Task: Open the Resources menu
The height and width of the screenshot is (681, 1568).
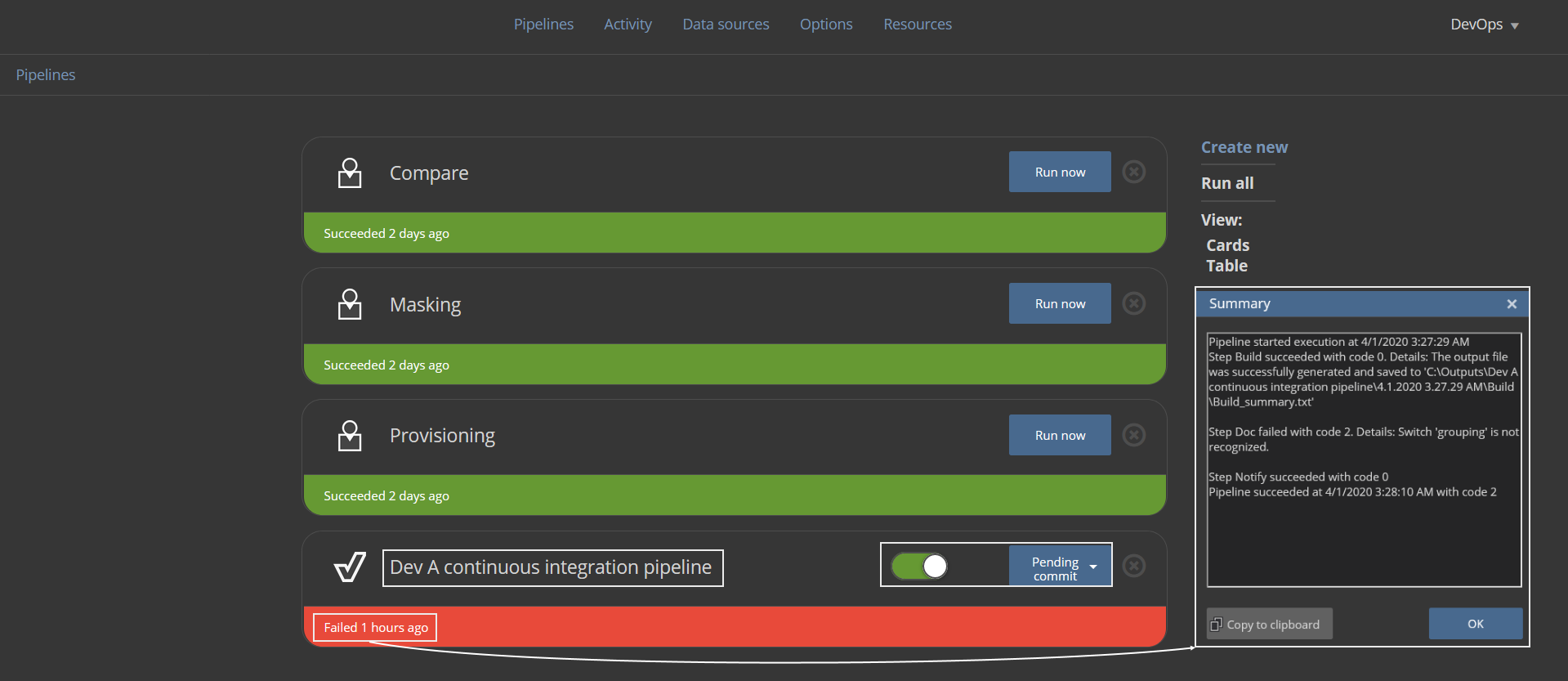Action: pyautogui.click(x=918, y=25)
